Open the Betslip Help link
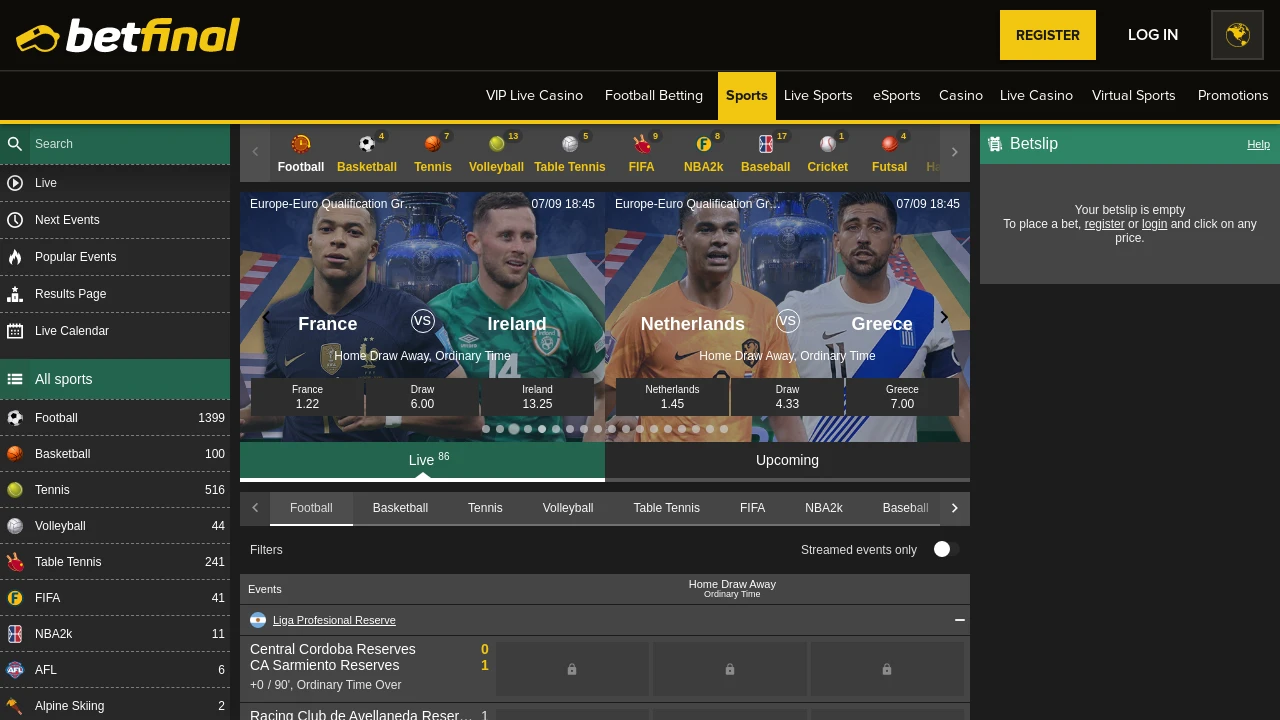 1258,144
